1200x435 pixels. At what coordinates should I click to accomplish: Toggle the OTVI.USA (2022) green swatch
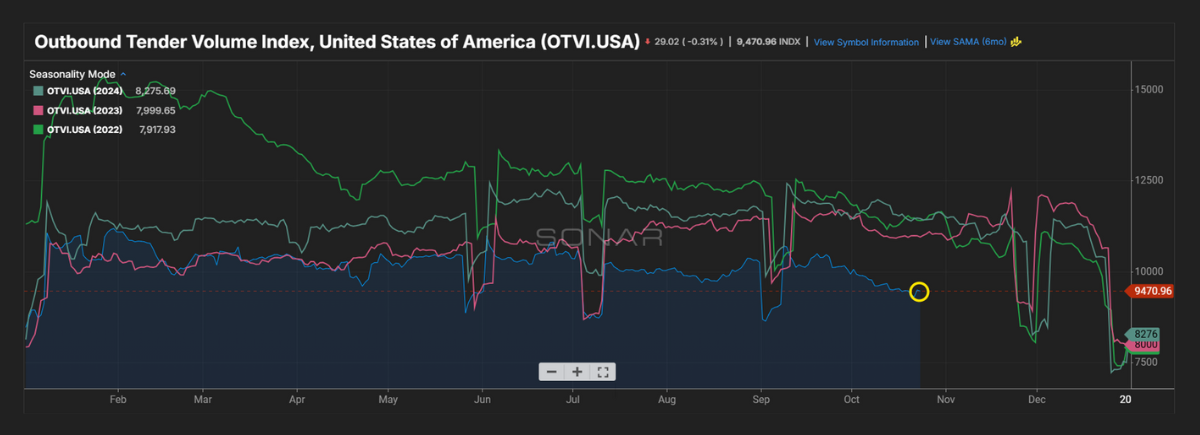(37, 128)
